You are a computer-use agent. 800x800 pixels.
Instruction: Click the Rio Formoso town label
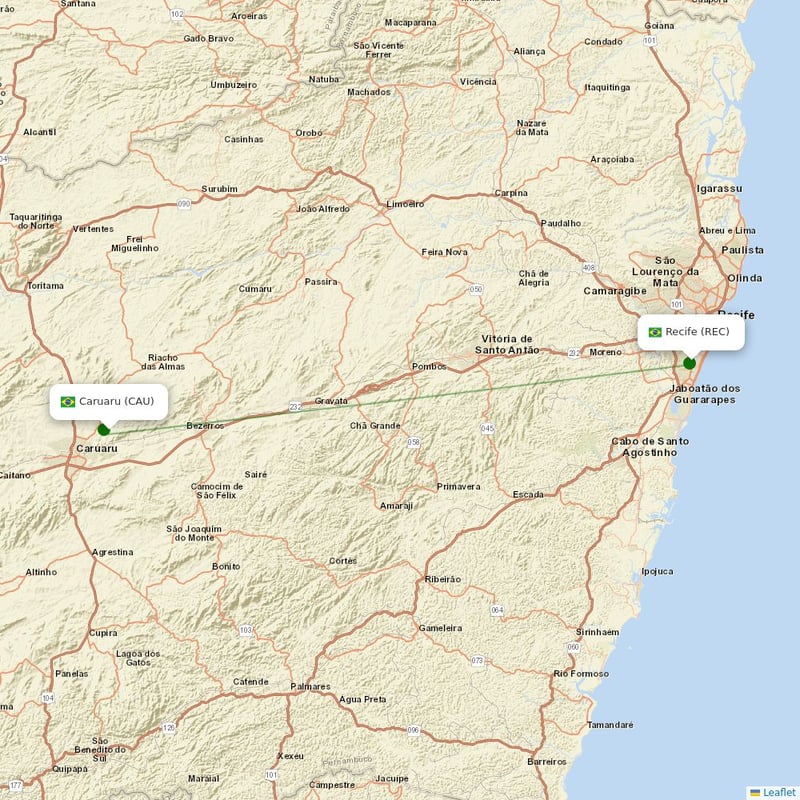pos(581,673)
